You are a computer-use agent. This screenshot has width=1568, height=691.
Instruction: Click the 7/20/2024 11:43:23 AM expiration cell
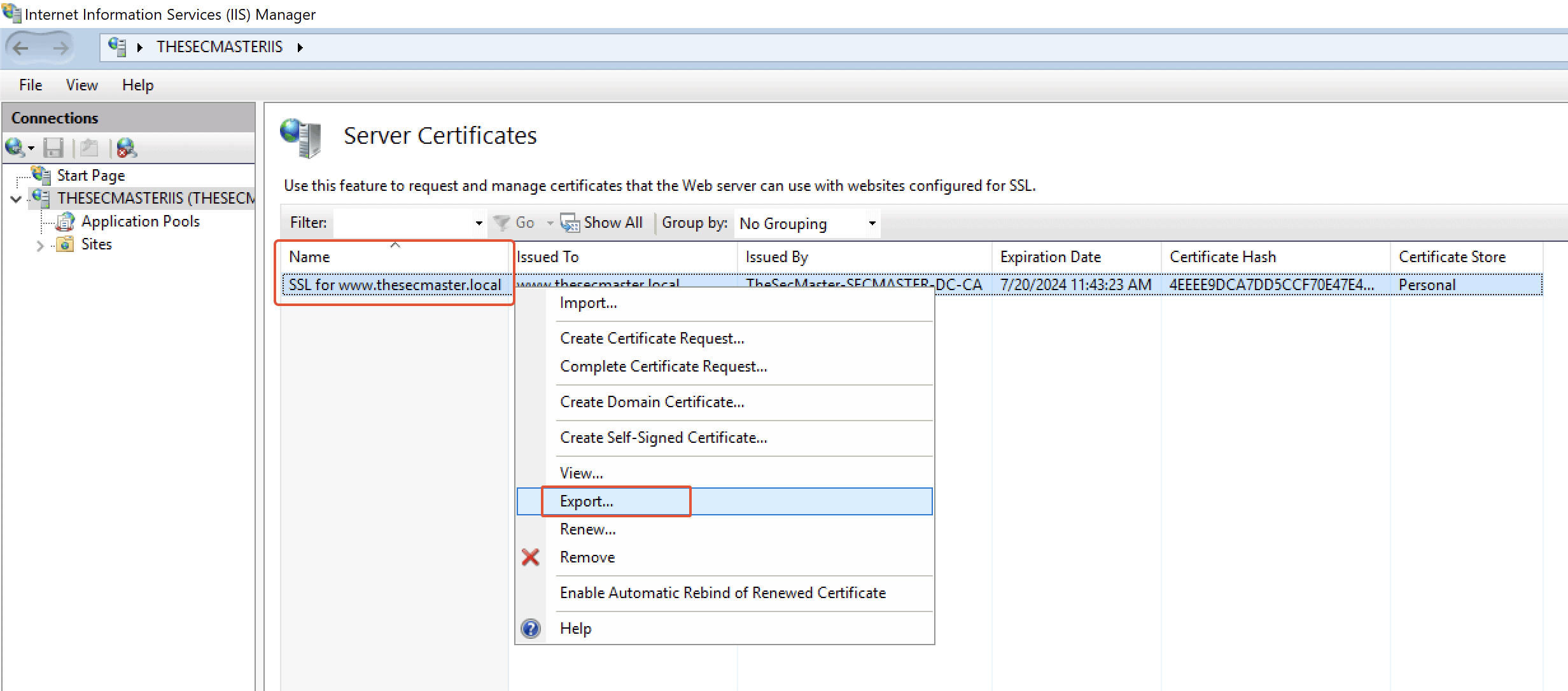click(1075, 284)
